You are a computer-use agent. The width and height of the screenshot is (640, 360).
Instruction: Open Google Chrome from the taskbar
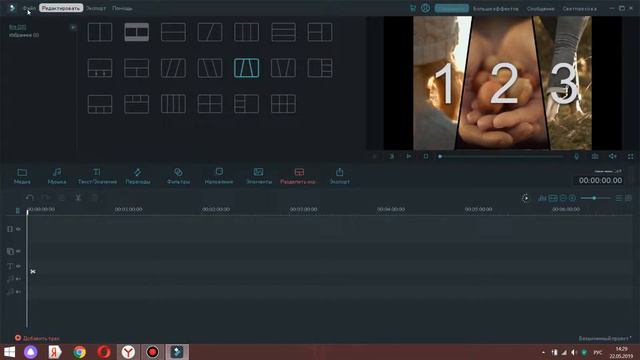pos(80,352)
